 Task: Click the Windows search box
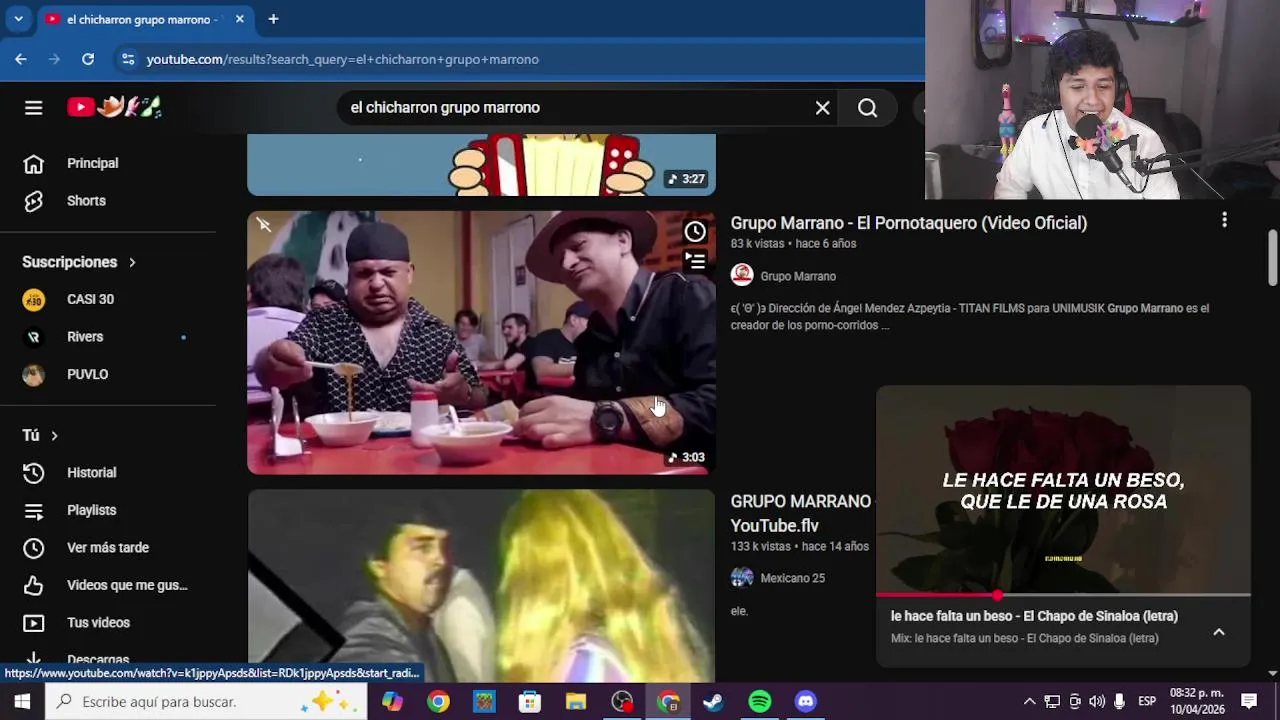208,702
